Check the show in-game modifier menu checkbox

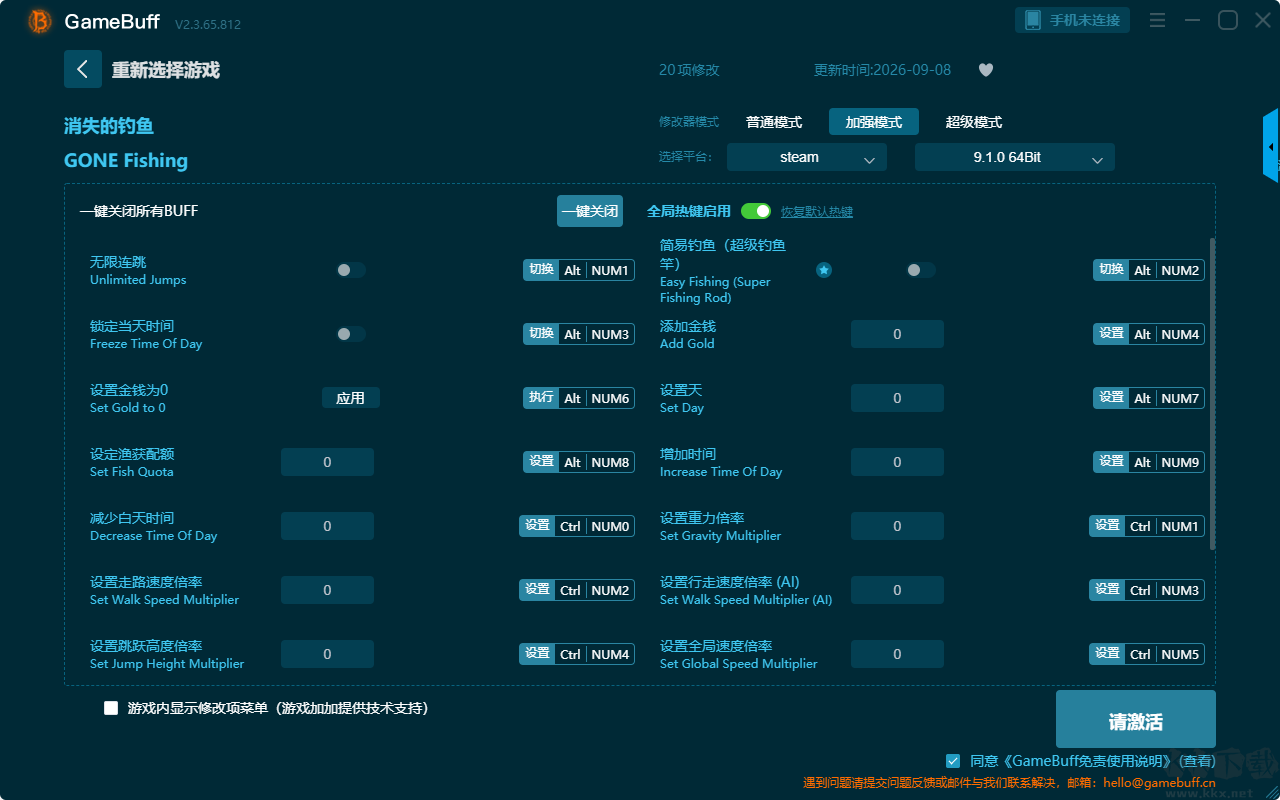(111, 708)
